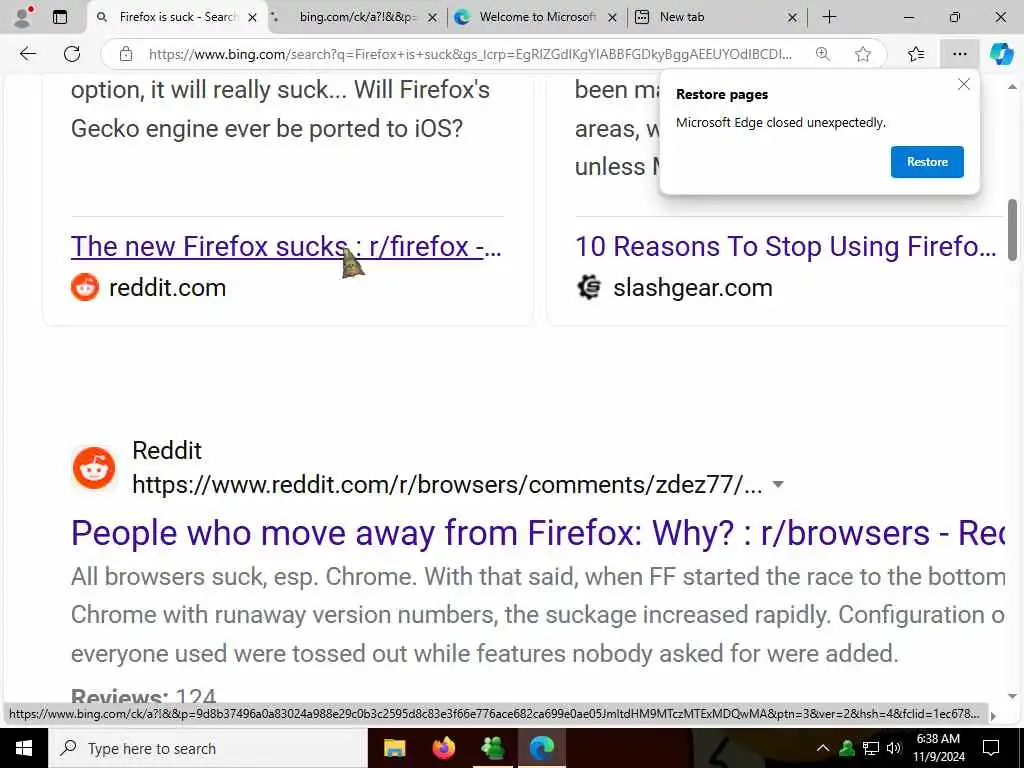Image resolution: width=1024 pixels, height=768 pixels.
Task: Open the clock showing 6:38 AM
Action: [938, 748]
